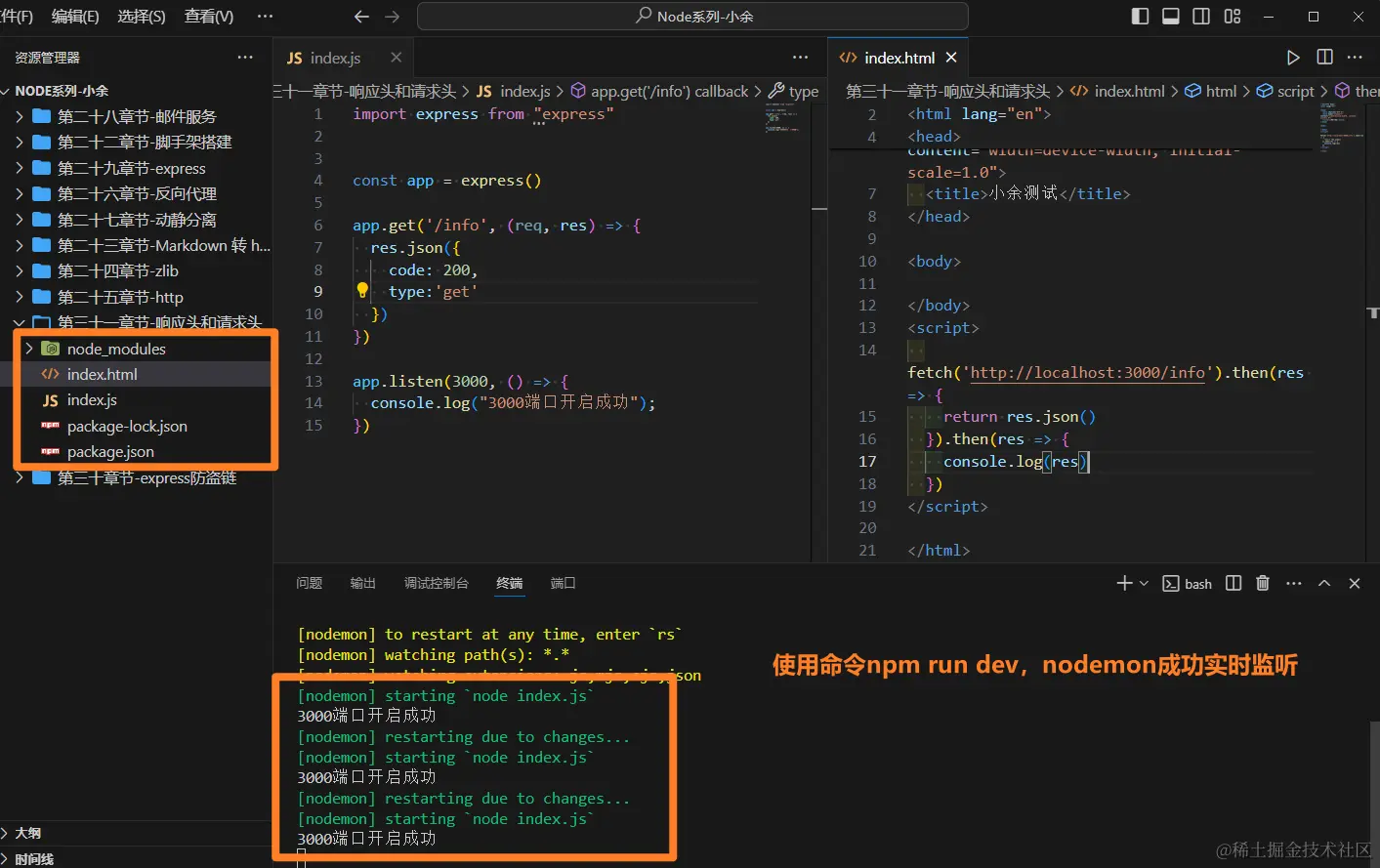Expand folder 第二十八章节-邮件服务

click(136, 117)
